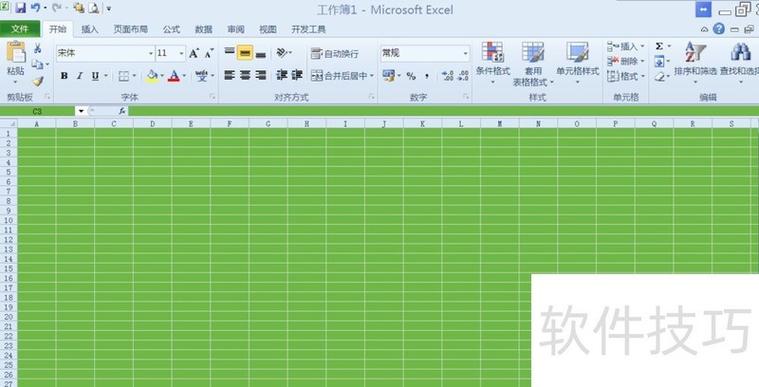Click the Copy icon
Viewport: 759px width, 387px height.
tap(37, 64)
